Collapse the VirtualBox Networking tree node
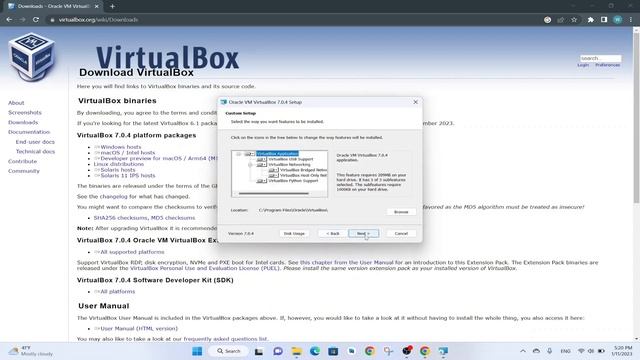This screenshot has height=360, width=640. [x=250, y=164]
